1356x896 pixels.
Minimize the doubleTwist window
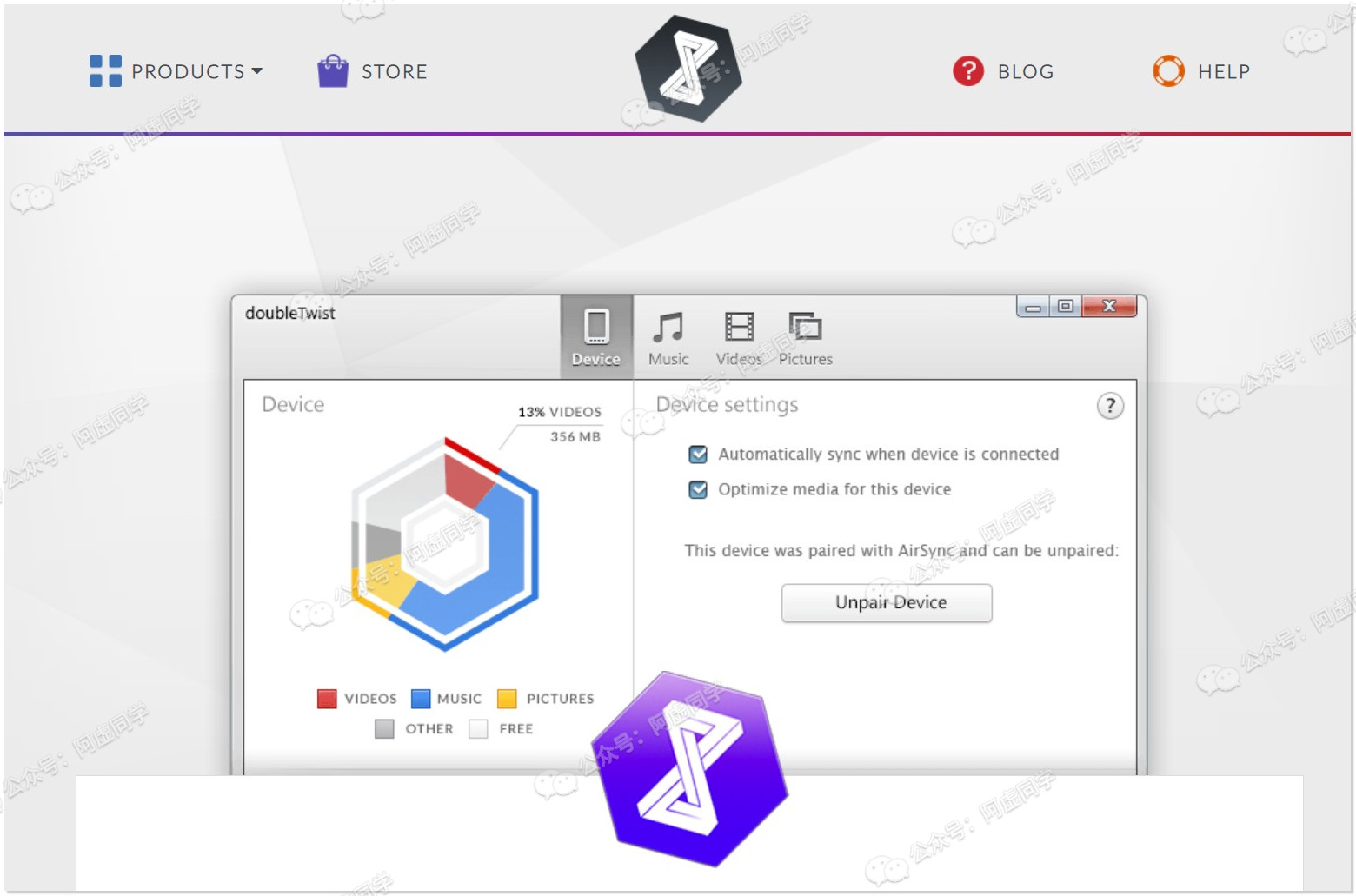point(1033,307)
